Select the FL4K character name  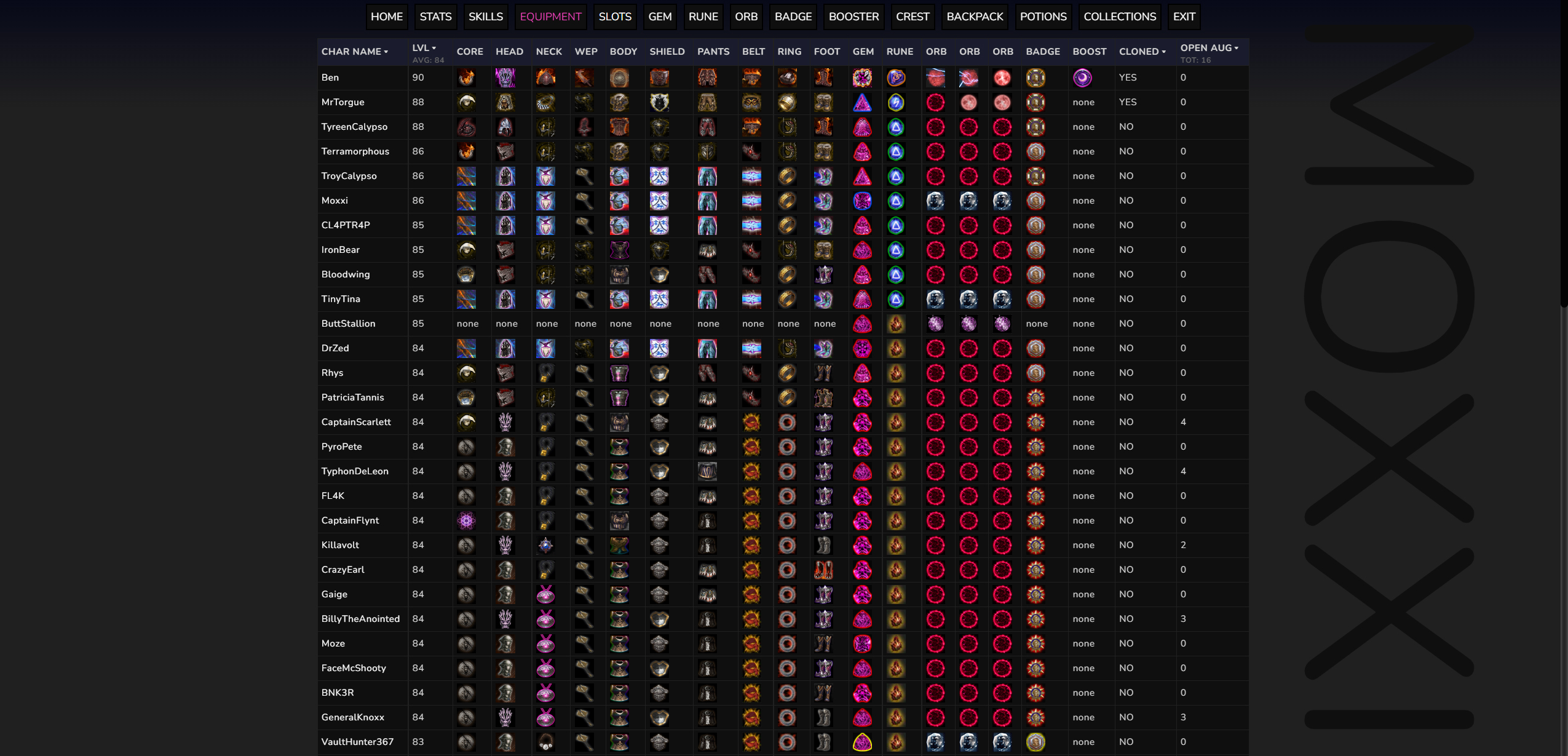333,496
